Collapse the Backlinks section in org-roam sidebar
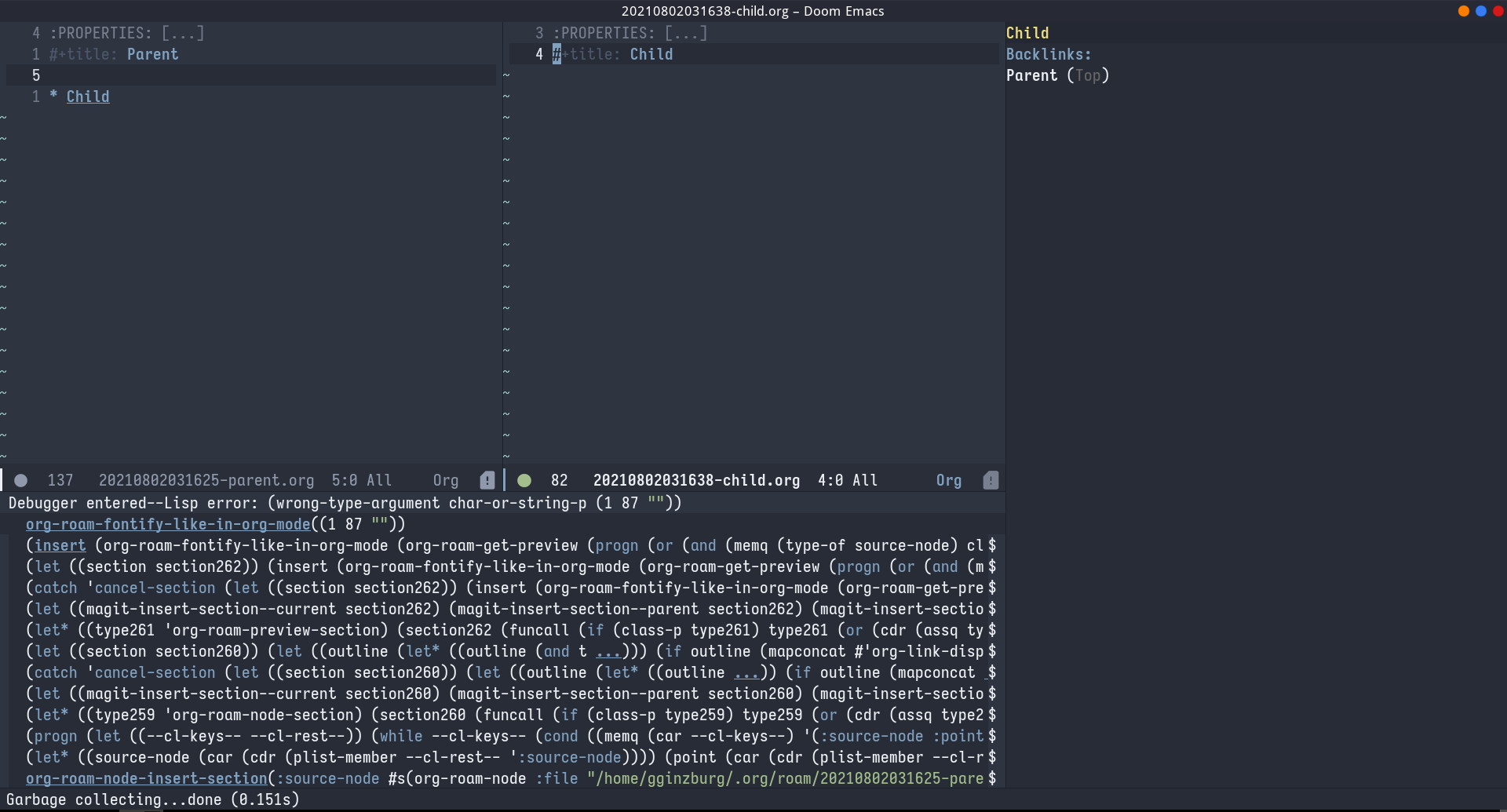 click(1049, 53)
